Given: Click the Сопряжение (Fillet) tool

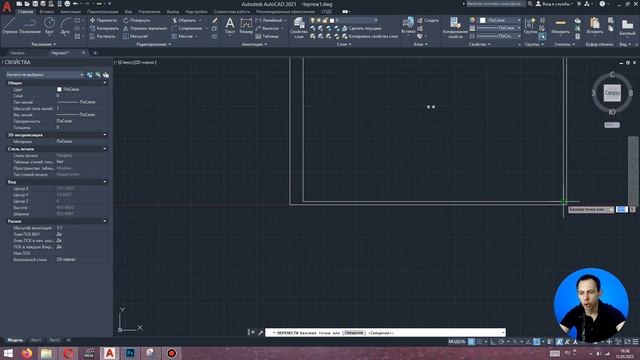Looking at the screenshot, I should [187, 28].
